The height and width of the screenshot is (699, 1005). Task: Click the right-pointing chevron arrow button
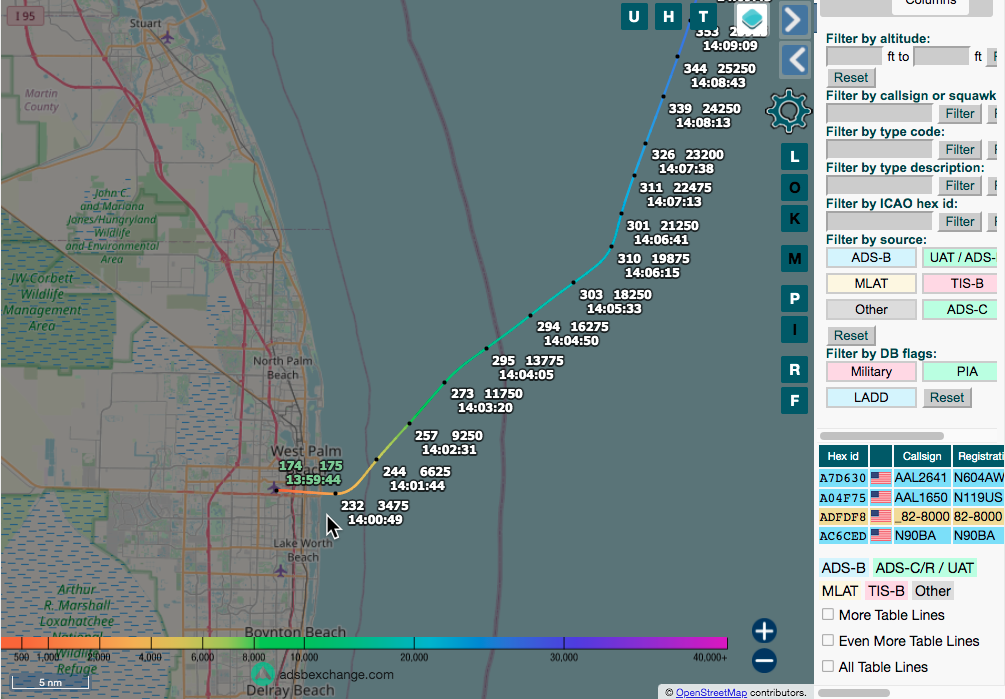pyautogui.click(x=794, y=20)
